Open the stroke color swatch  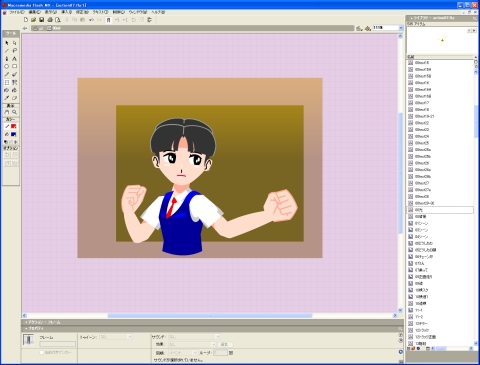tap(14, 126)
